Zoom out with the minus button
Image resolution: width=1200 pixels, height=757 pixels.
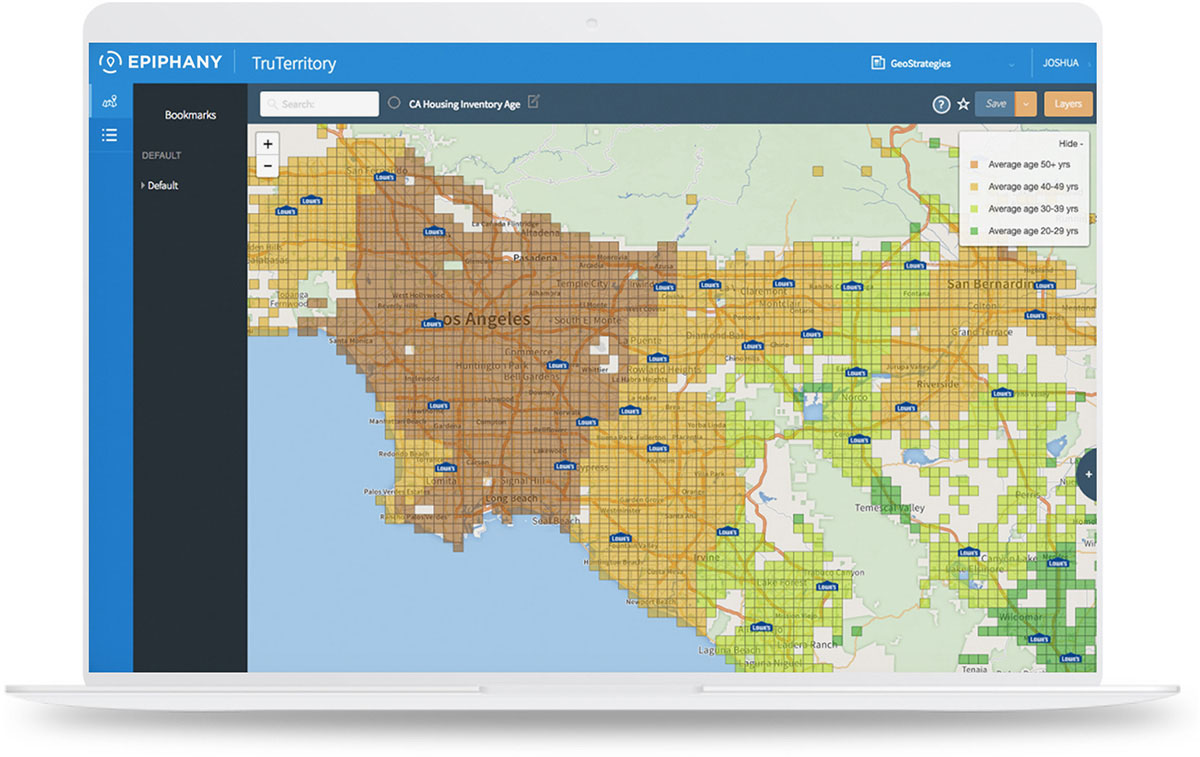click(x=267, y=166)
